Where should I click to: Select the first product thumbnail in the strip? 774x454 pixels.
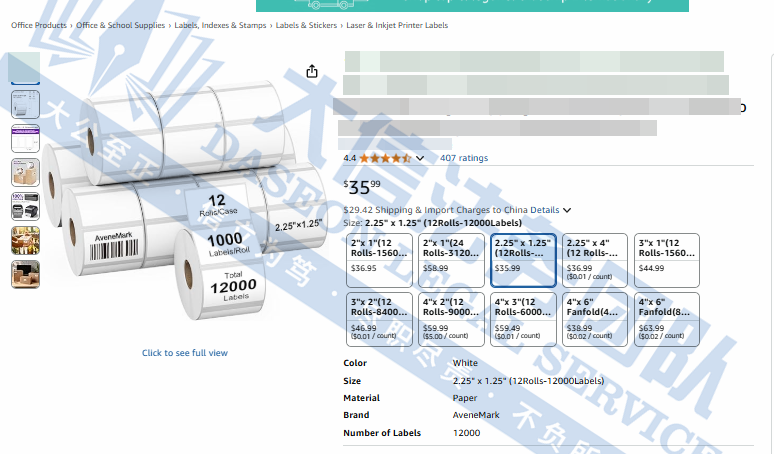(24, 69)
